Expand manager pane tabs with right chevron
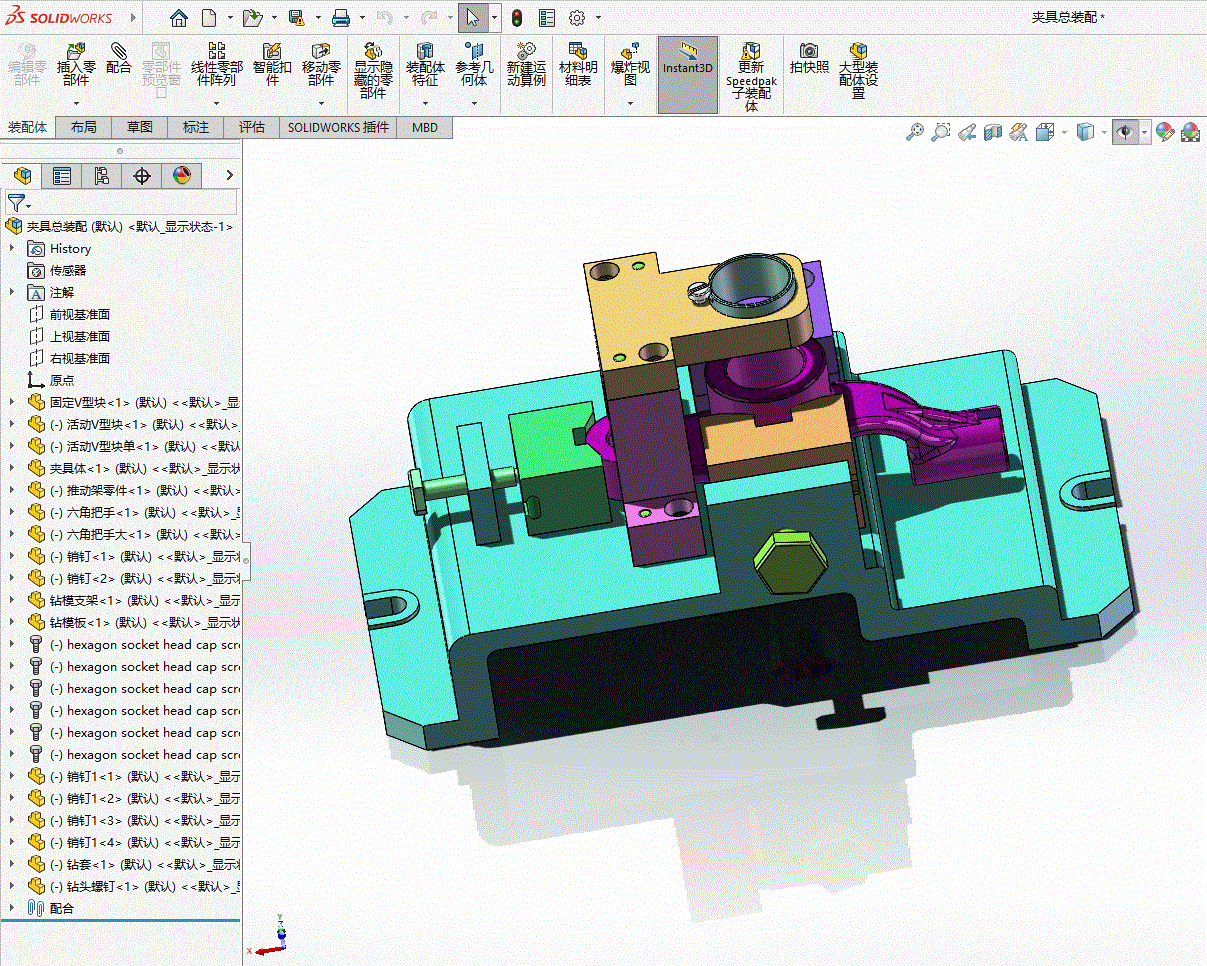Image resolution: width=1207 pixels, height=966 pixels. click(x=229, y=176)
